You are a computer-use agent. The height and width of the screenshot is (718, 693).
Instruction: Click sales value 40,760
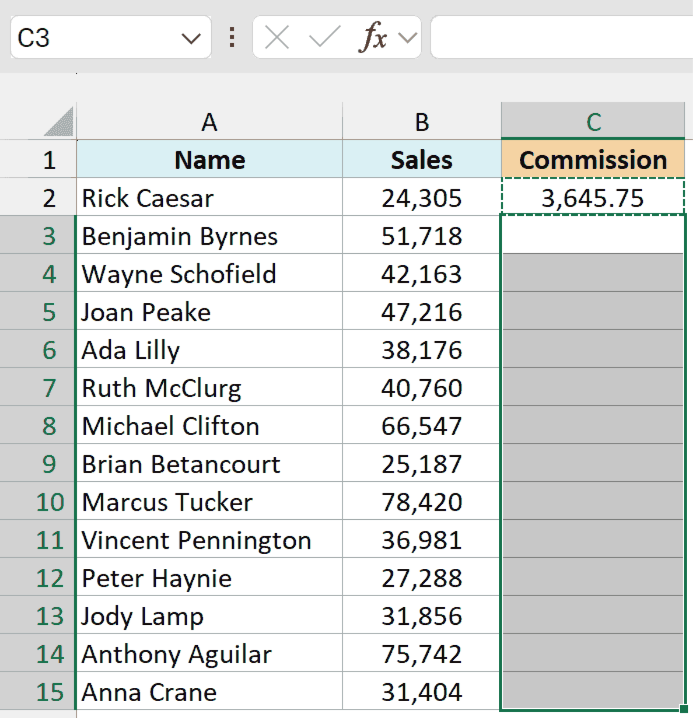coord(422,387)
